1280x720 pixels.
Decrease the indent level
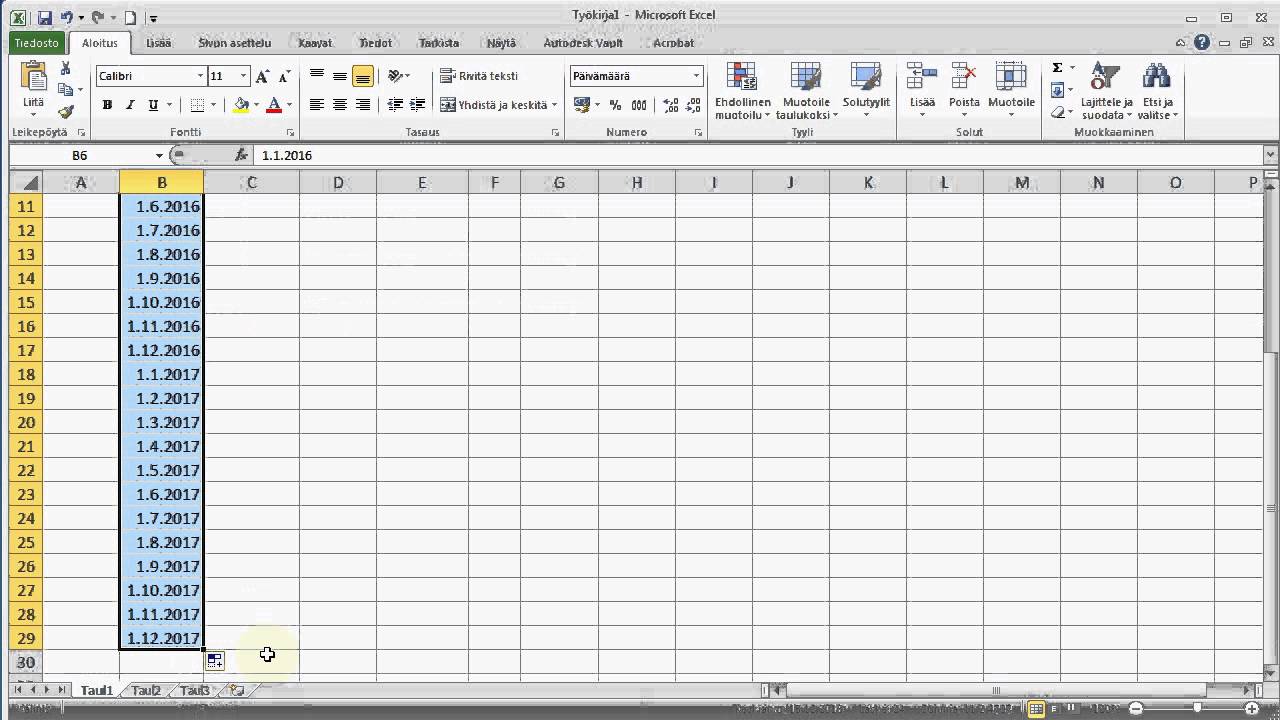coord(395,105)
